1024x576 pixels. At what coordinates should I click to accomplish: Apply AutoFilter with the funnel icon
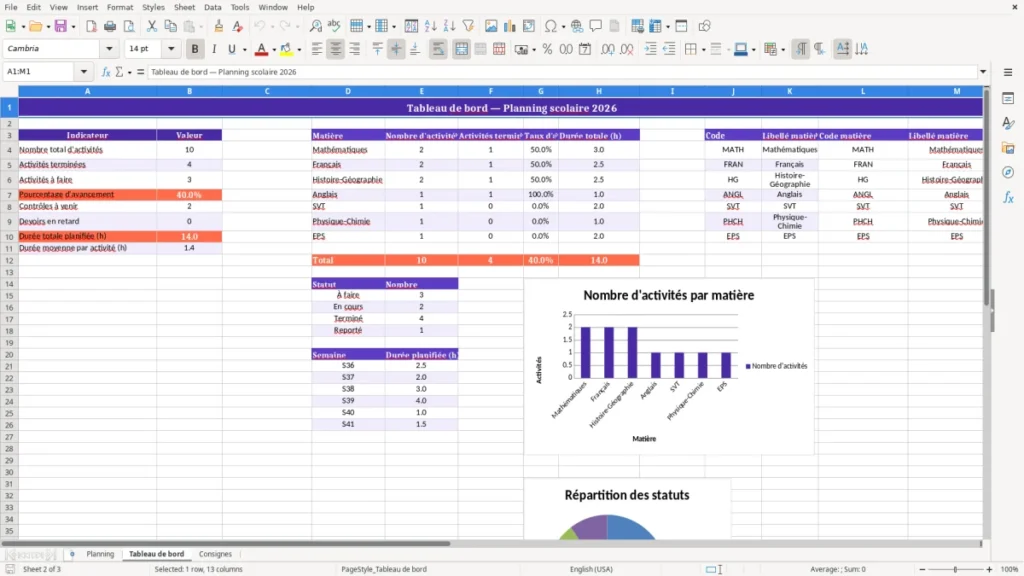(468, 26)
